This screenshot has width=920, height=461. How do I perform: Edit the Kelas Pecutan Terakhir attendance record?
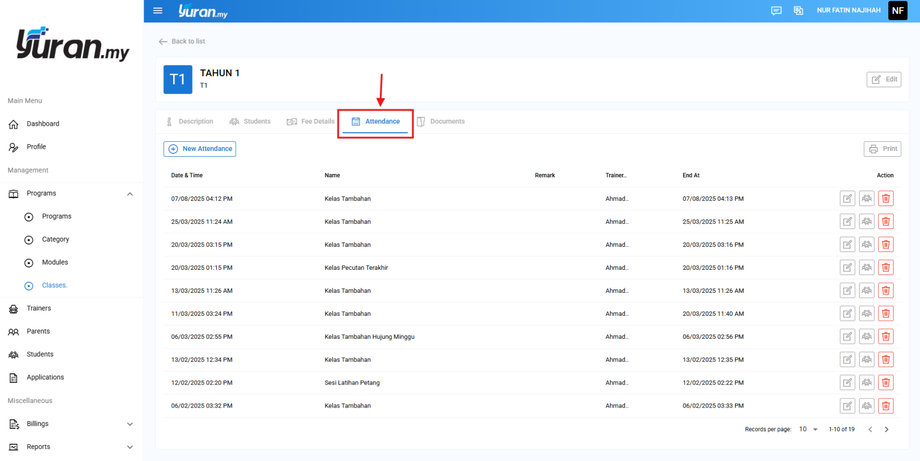(x=847, y=268)
